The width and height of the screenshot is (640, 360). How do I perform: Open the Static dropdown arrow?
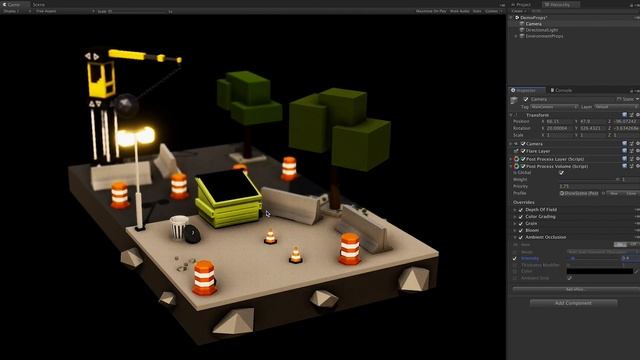point(637,99)
